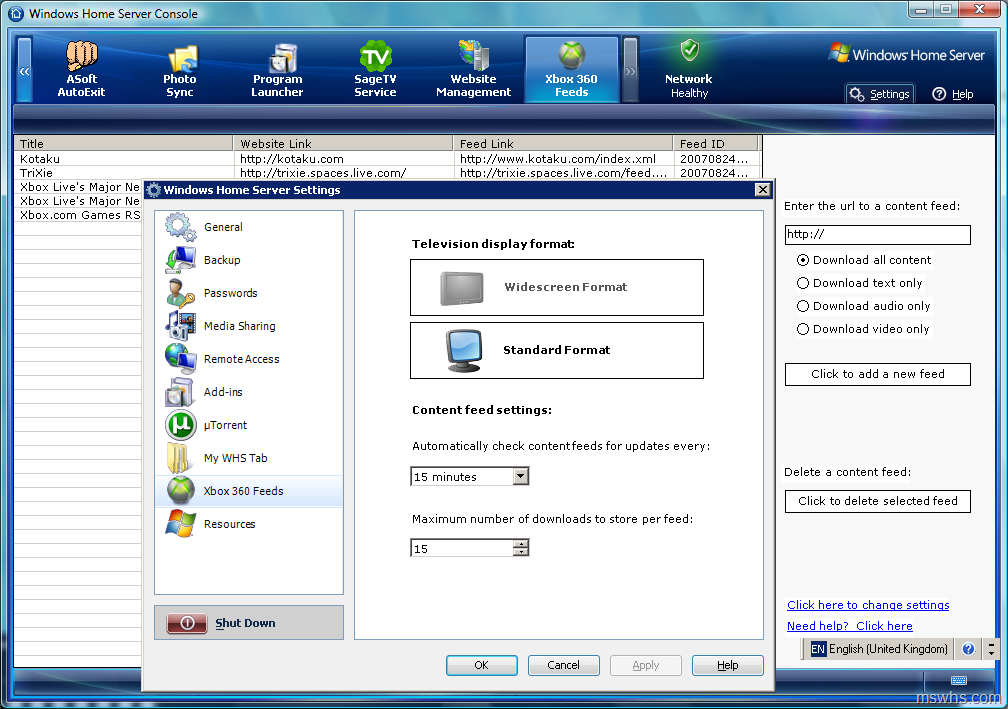Select the Xbox 360 Feeds console tab

pyautogui.click(x=572, y=69)
